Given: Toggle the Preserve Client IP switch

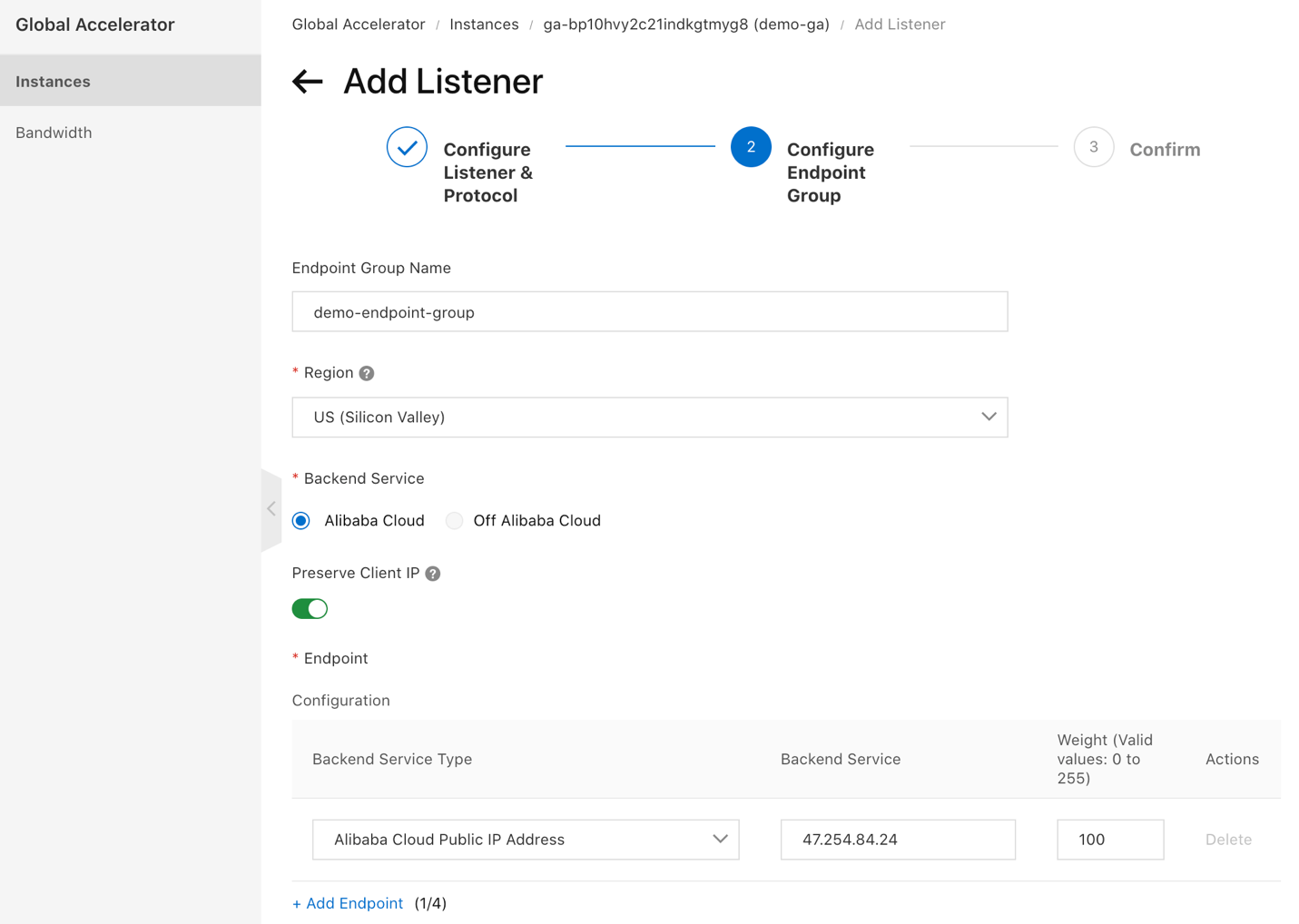Looking at the screenshot, I should (310, 609).
